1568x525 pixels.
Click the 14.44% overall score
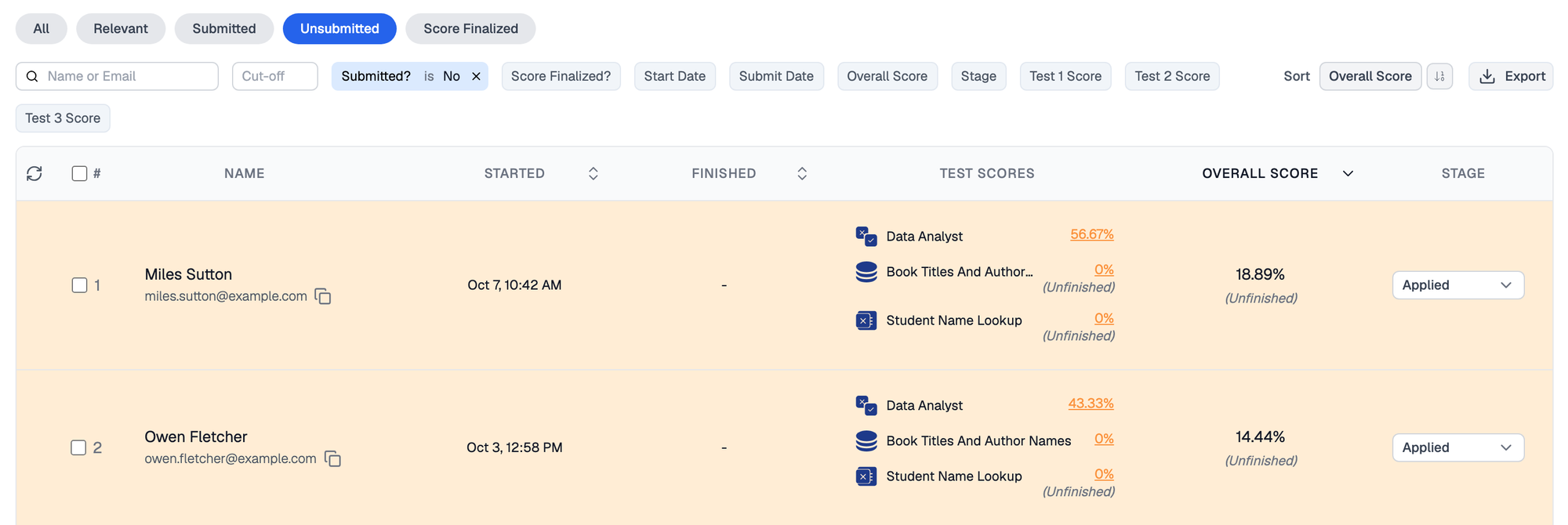click(1260, 436)
